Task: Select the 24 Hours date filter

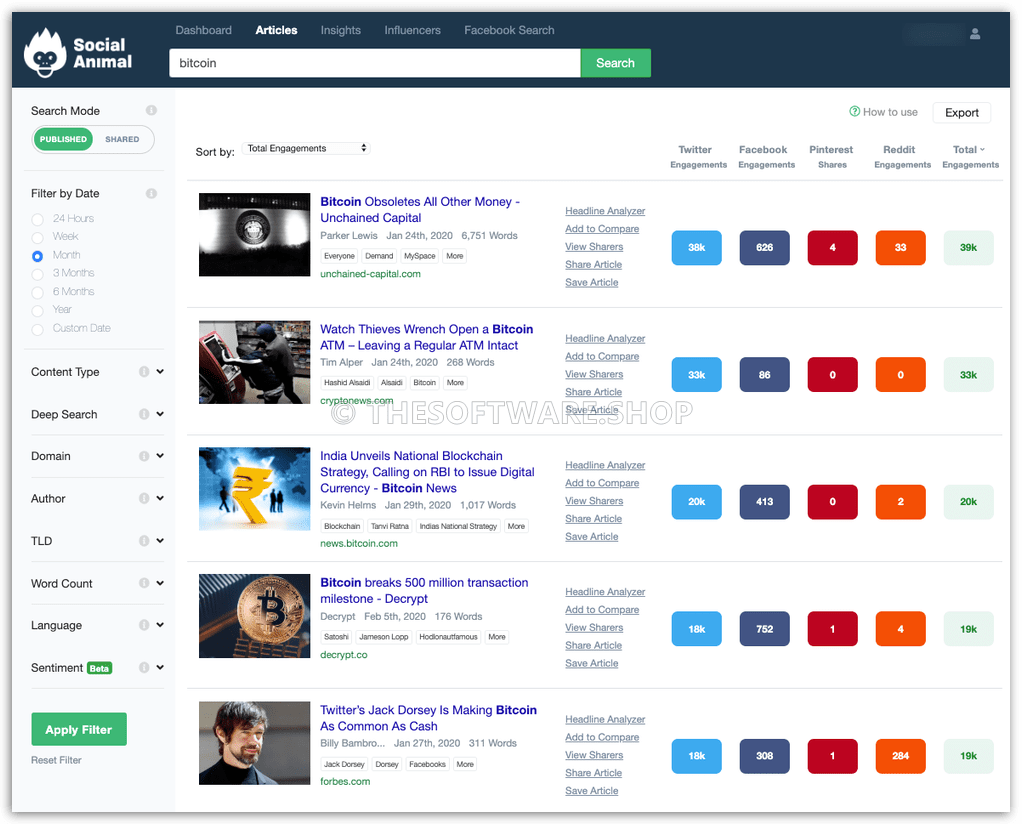Action: (x=38, y=219)
